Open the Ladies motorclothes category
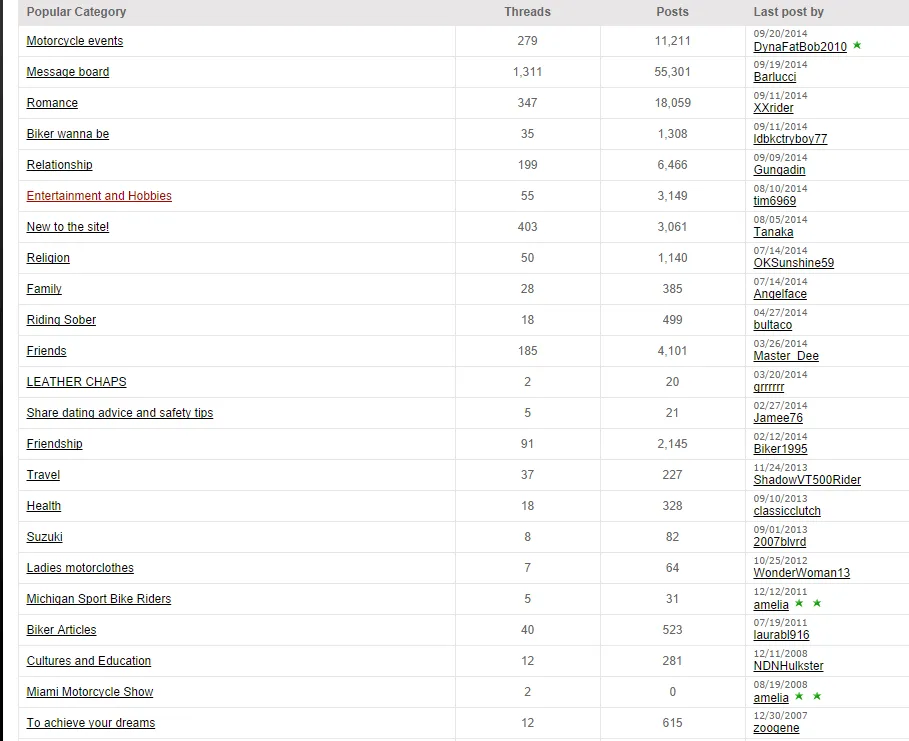The height and width of the screenshot is (741, 909). (80, 568)
